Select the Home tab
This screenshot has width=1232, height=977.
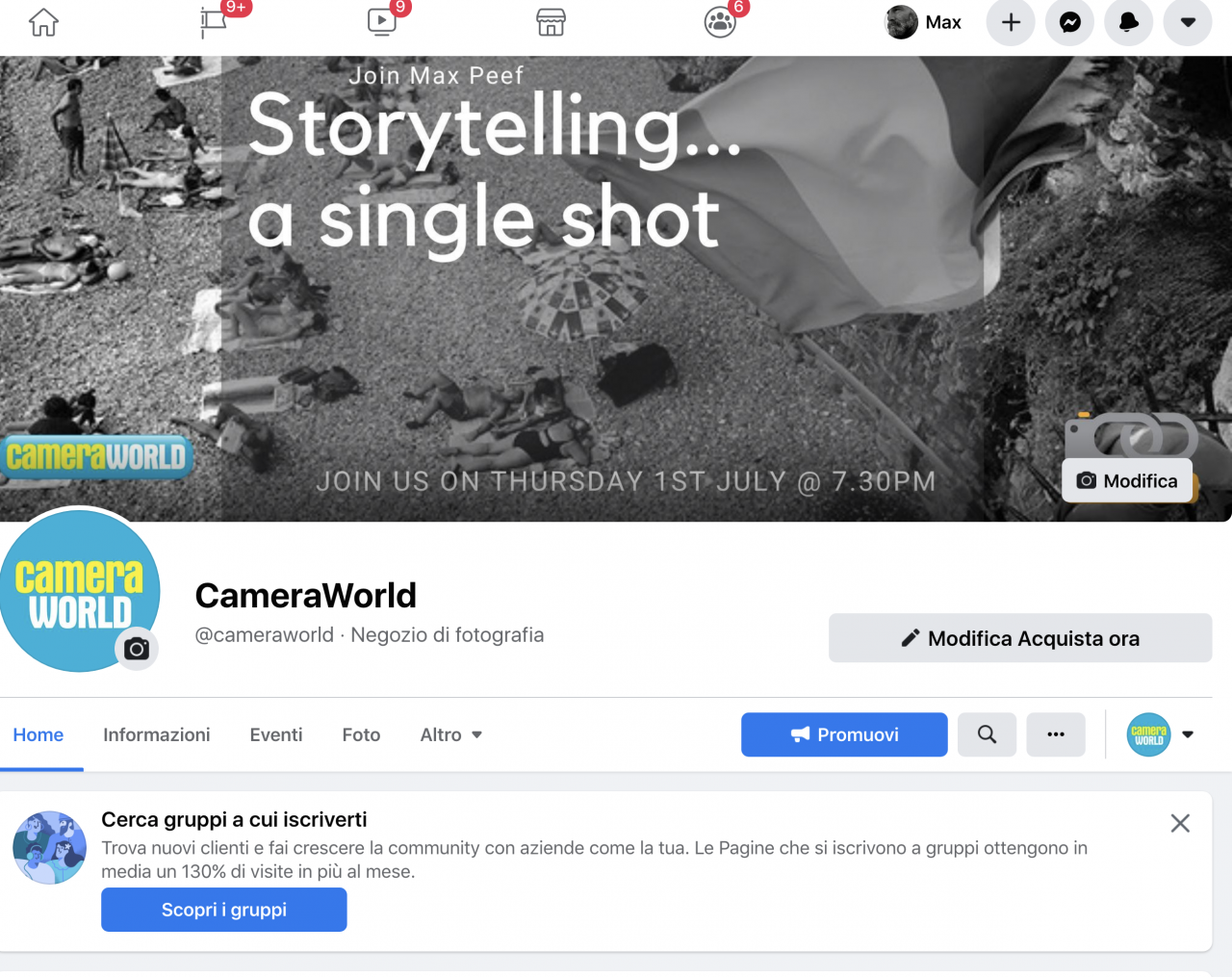pos(38,734)
